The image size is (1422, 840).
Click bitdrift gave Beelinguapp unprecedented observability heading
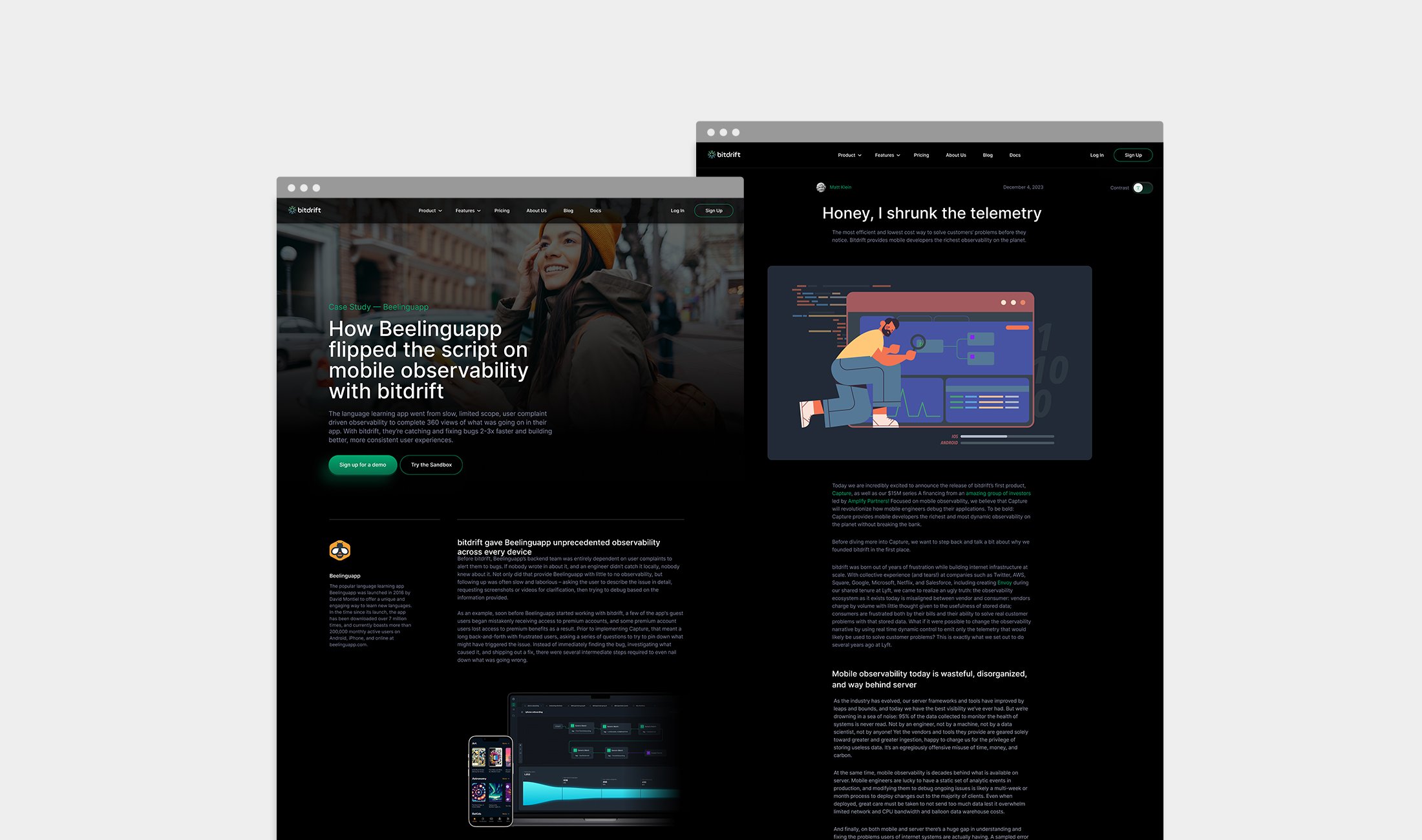pos(558,547)
